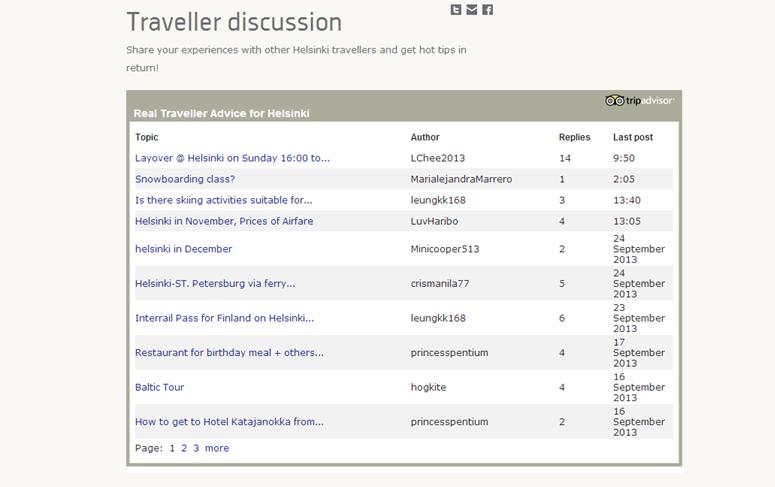The height and width of the screenshot is (487, 775).
Task: Click the 'Replies' column header
Action: coord(574,137)
